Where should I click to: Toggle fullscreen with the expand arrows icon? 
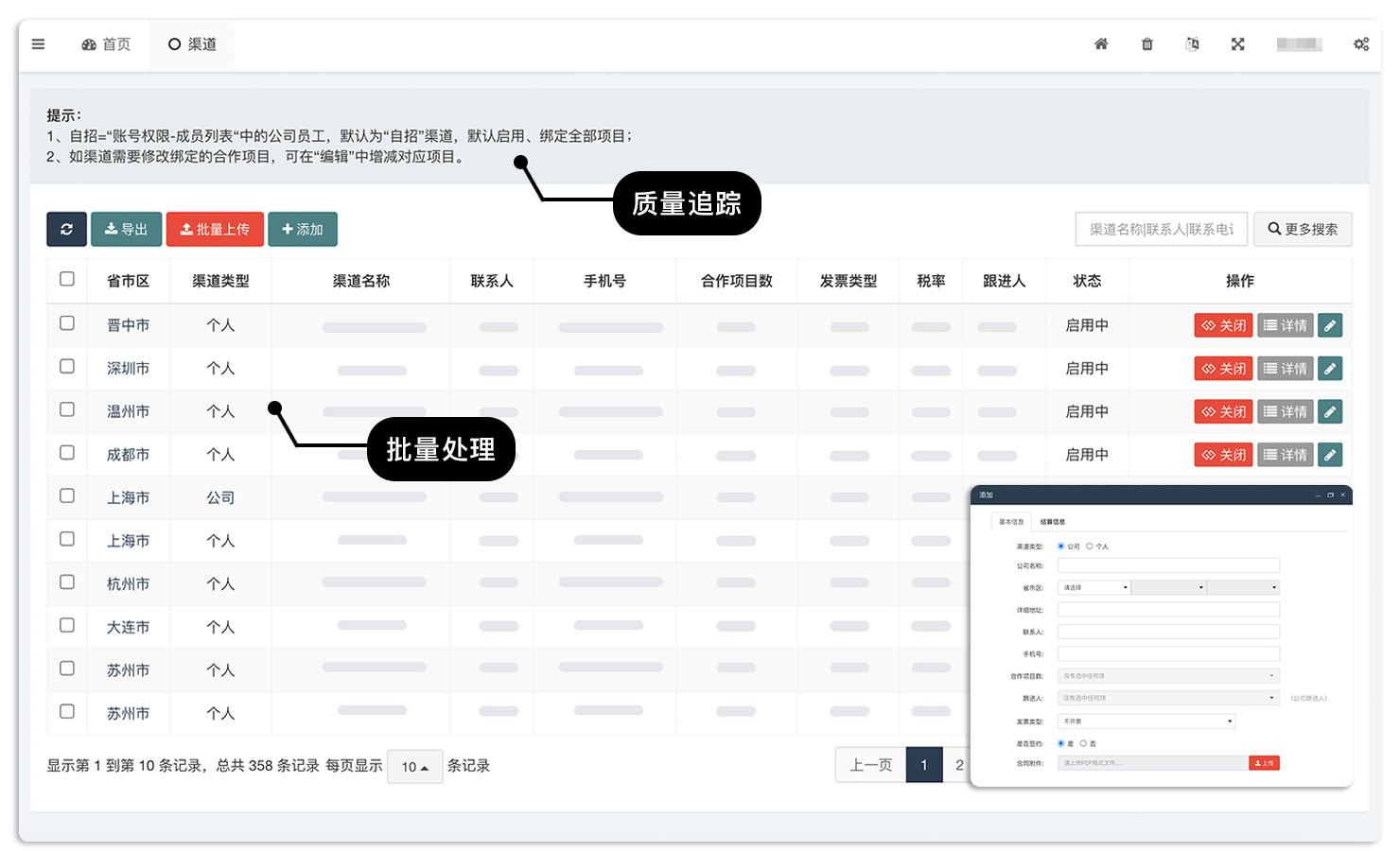pyautogui.click(x=1237, y=44)
